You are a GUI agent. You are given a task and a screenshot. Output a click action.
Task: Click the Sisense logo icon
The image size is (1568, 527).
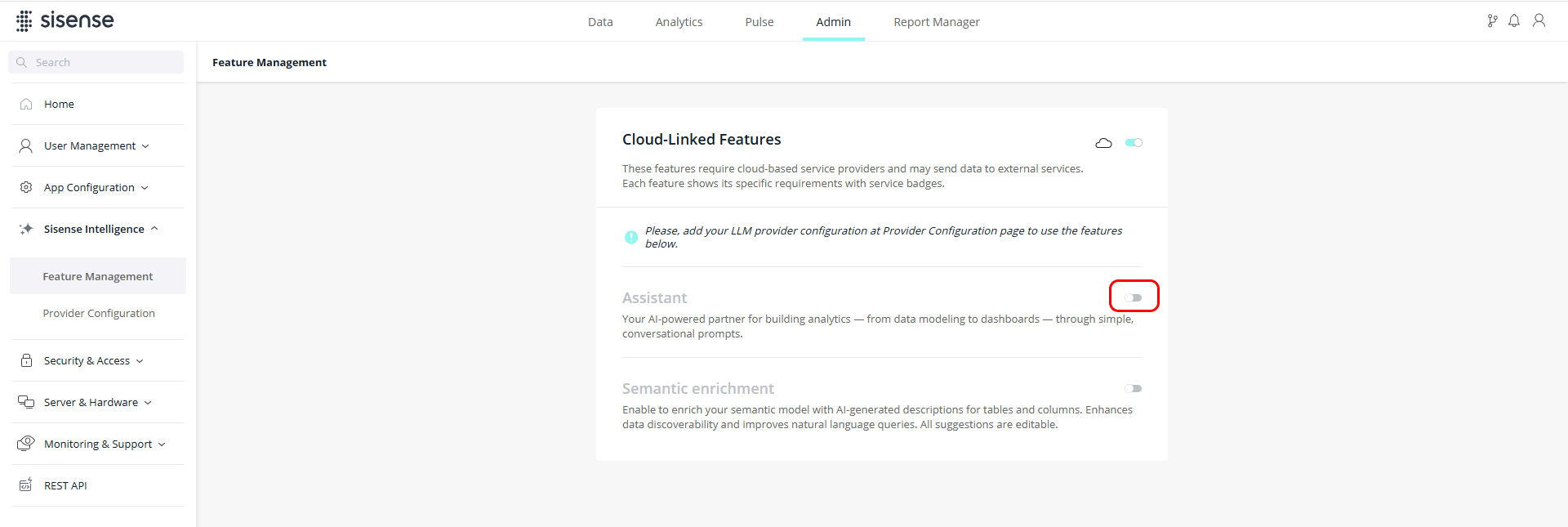coord(24,21)
